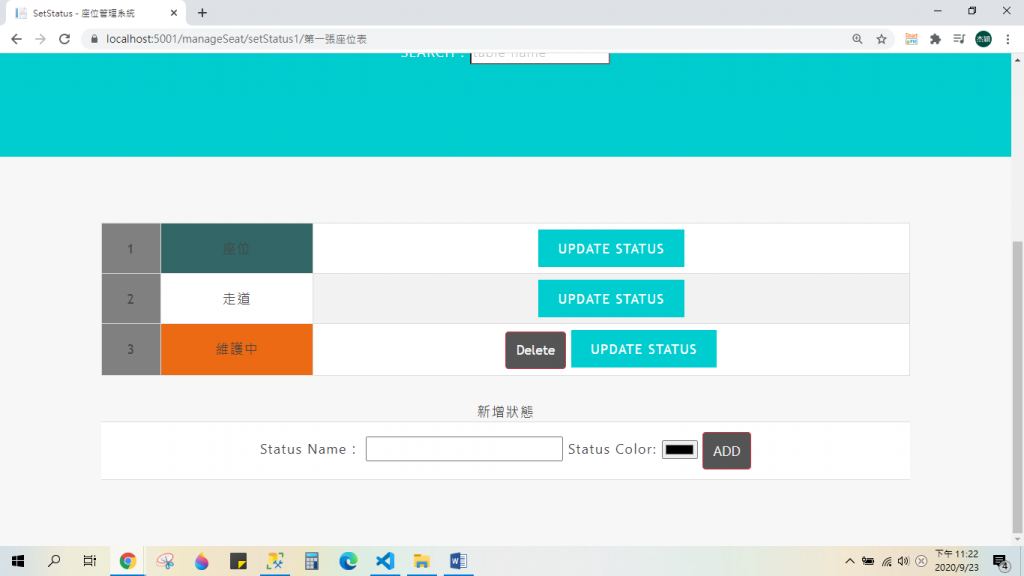Click row number 3 cell
1024x576 pixels.
[131, 349]
